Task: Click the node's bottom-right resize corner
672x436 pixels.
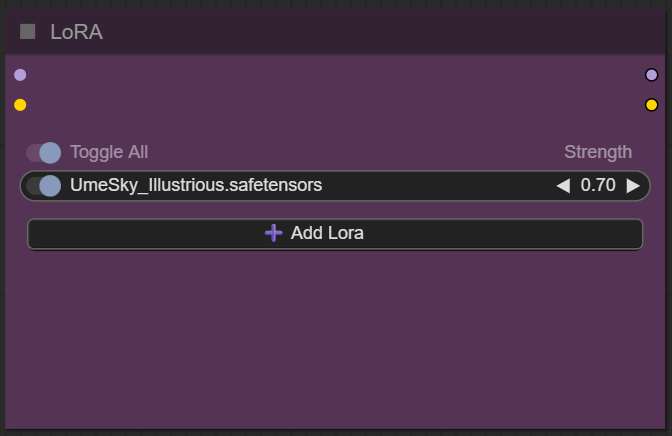Action: click(x=662, y=426)
